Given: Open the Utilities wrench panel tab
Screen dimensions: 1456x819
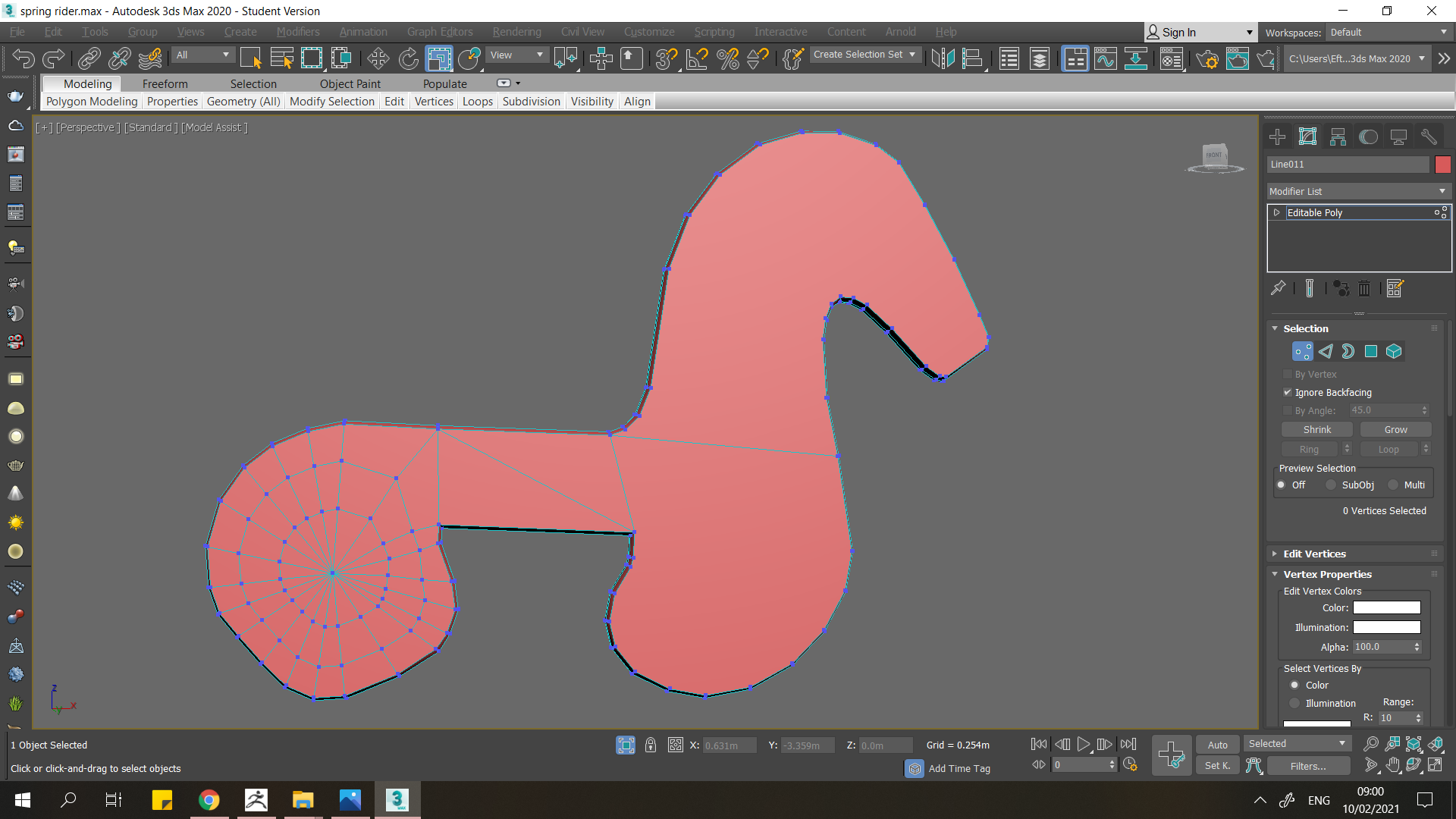Looking at the screenshot, I should pos(1429,136).
